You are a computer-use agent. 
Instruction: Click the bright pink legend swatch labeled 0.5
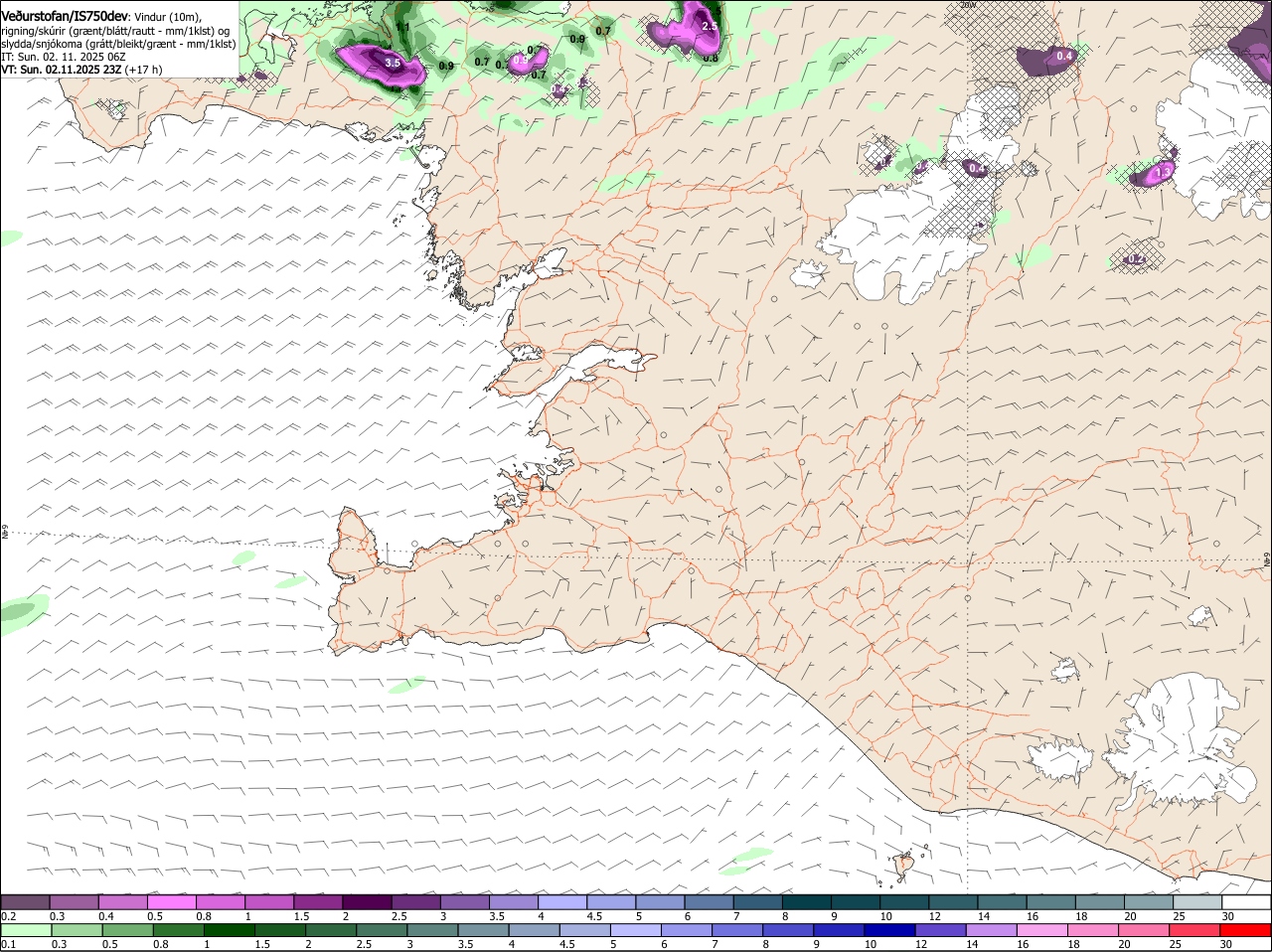(171, 901)
